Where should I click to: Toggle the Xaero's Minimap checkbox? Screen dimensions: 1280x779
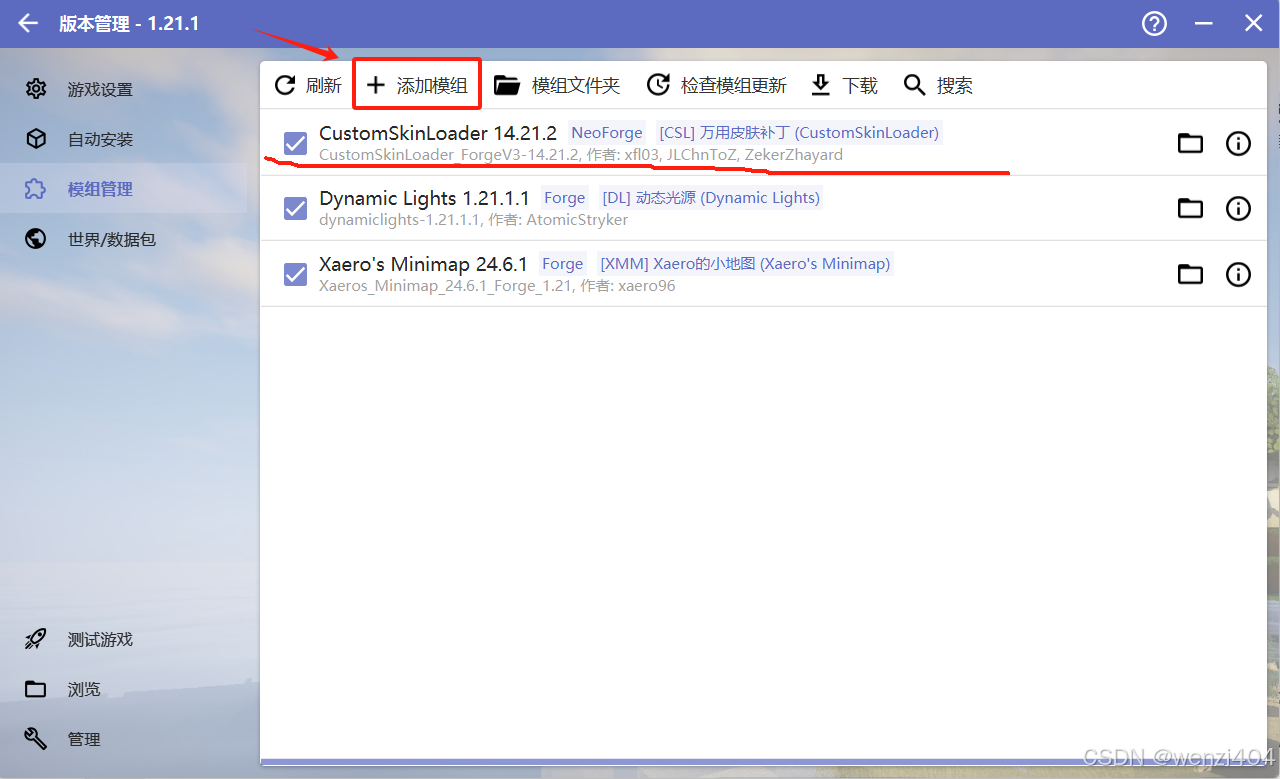click(x=295, y=274)
